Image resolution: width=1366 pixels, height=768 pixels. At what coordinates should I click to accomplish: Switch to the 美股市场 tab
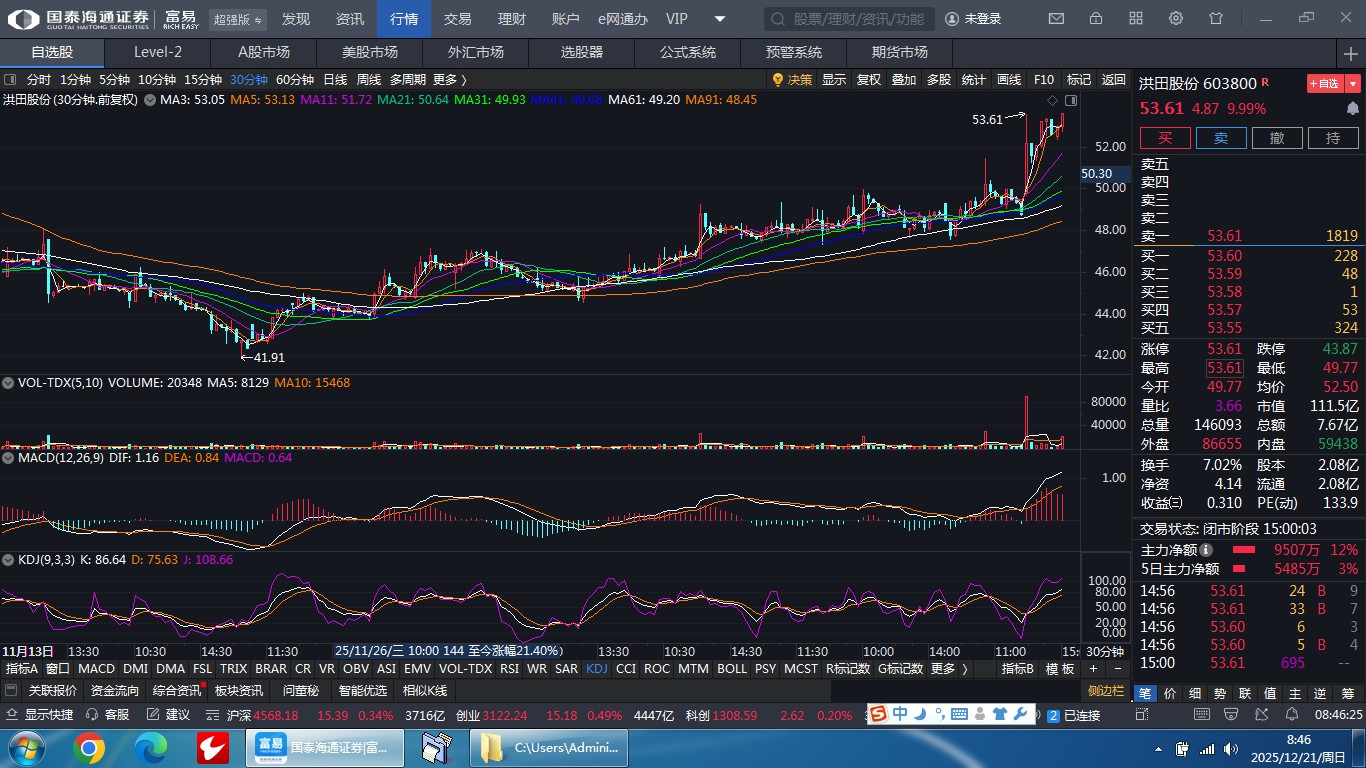tap(369, 53)
